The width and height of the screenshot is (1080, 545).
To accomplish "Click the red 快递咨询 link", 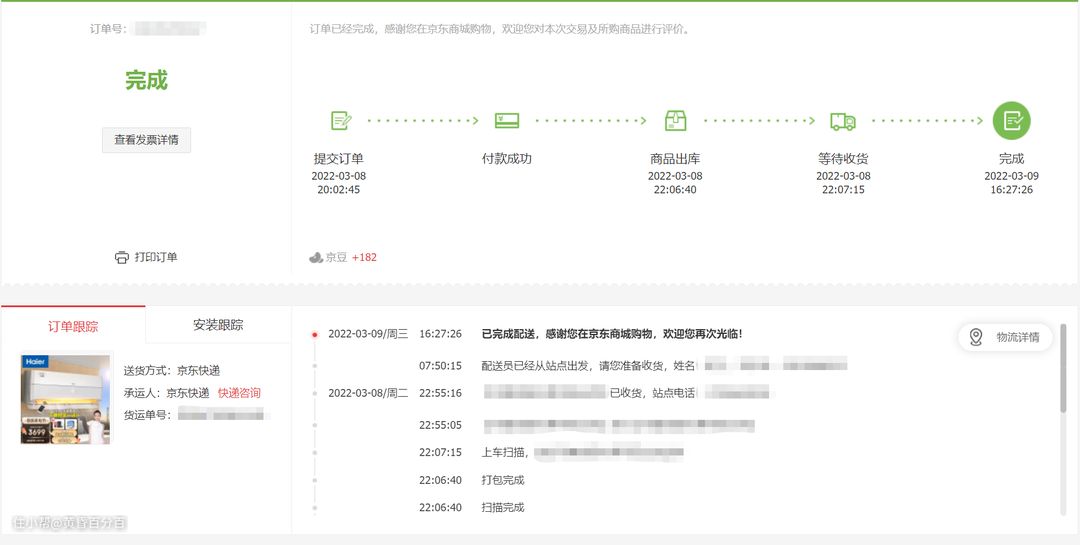I will tap(239, 393).
